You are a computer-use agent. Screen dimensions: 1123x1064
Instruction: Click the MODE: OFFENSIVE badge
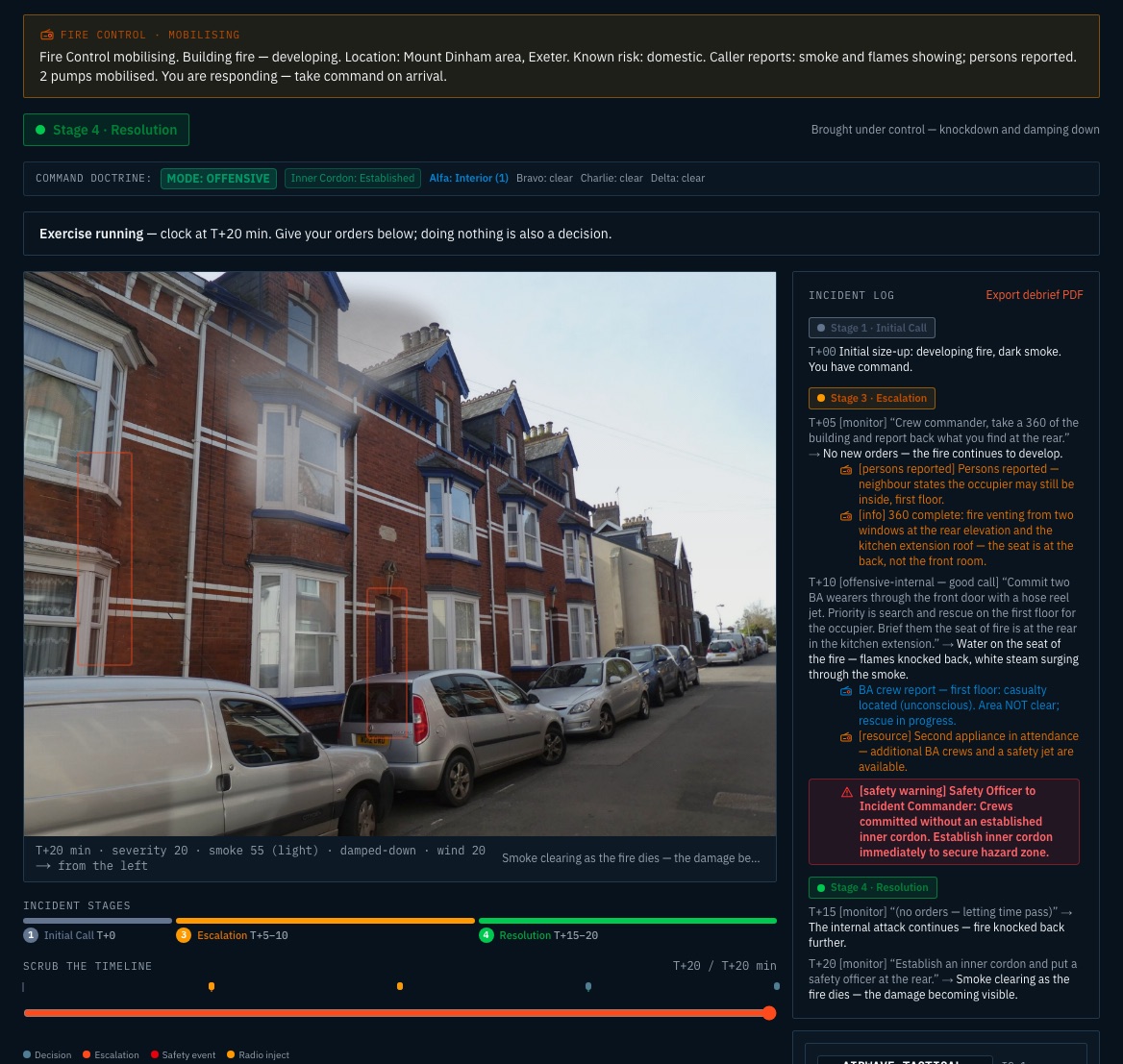point(218,178)
